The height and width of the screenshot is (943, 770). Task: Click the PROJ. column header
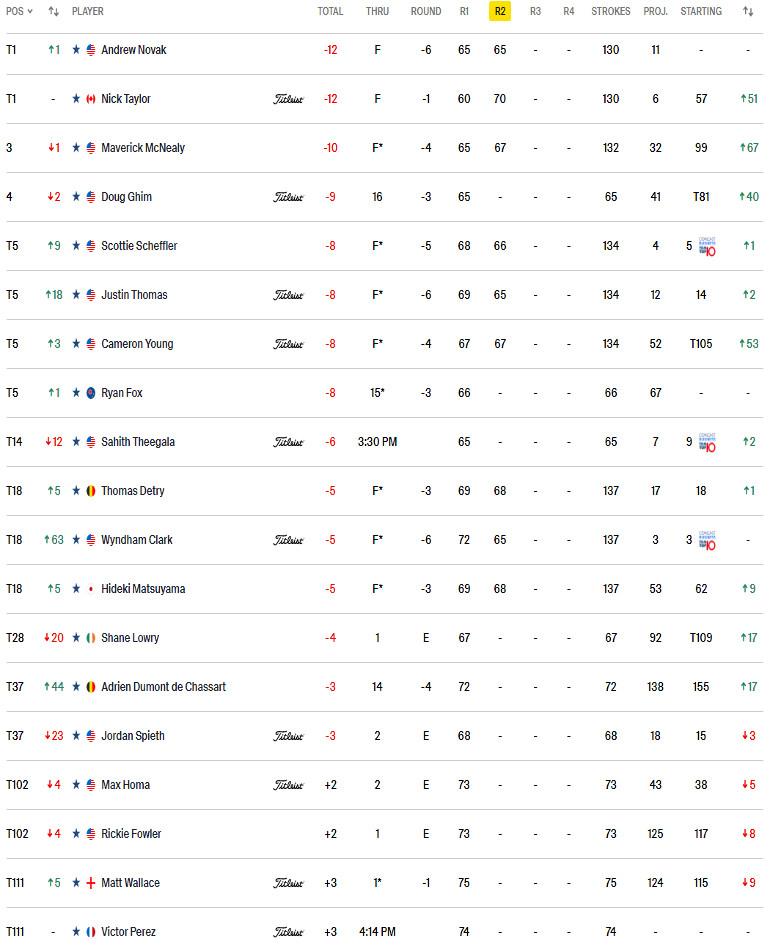pyautogui.click(x=656, y=11)
